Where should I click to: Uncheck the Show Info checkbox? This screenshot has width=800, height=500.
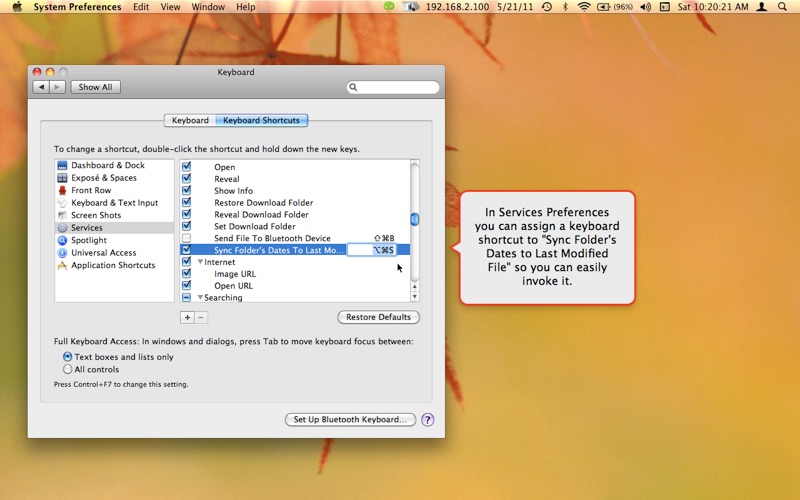(186, 190)
